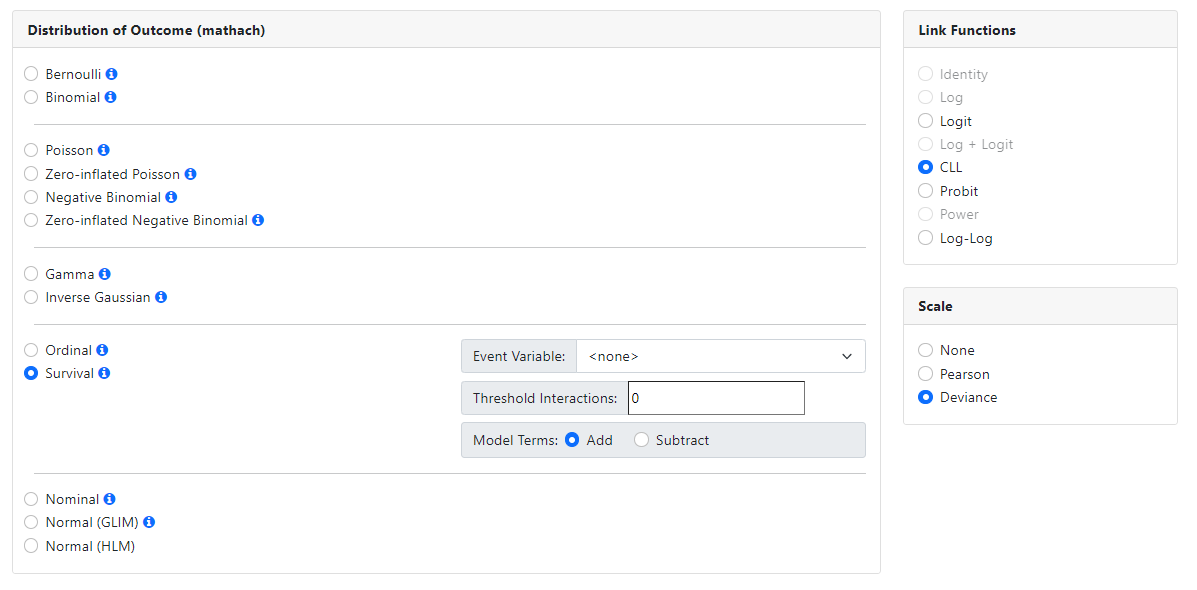Switch Model Terms to Subtract

pyautogui.click(x=641, y=440)
